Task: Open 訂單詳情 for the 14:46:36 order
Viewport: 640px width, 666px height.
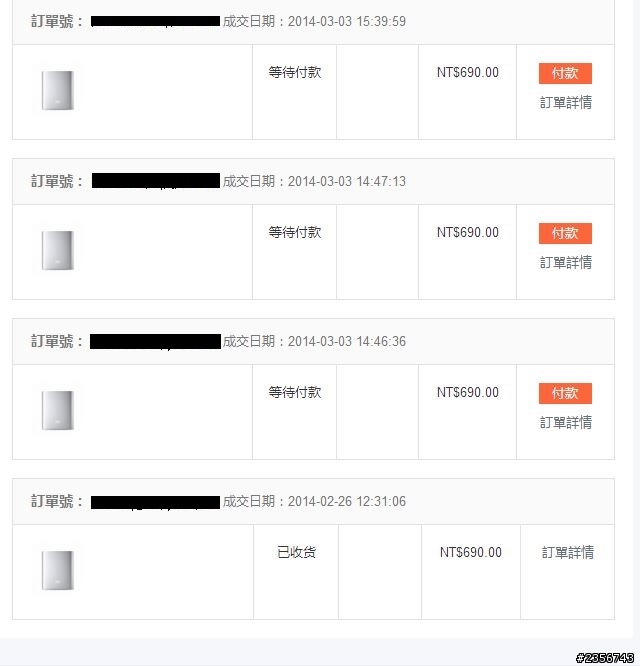Action: 566,422
